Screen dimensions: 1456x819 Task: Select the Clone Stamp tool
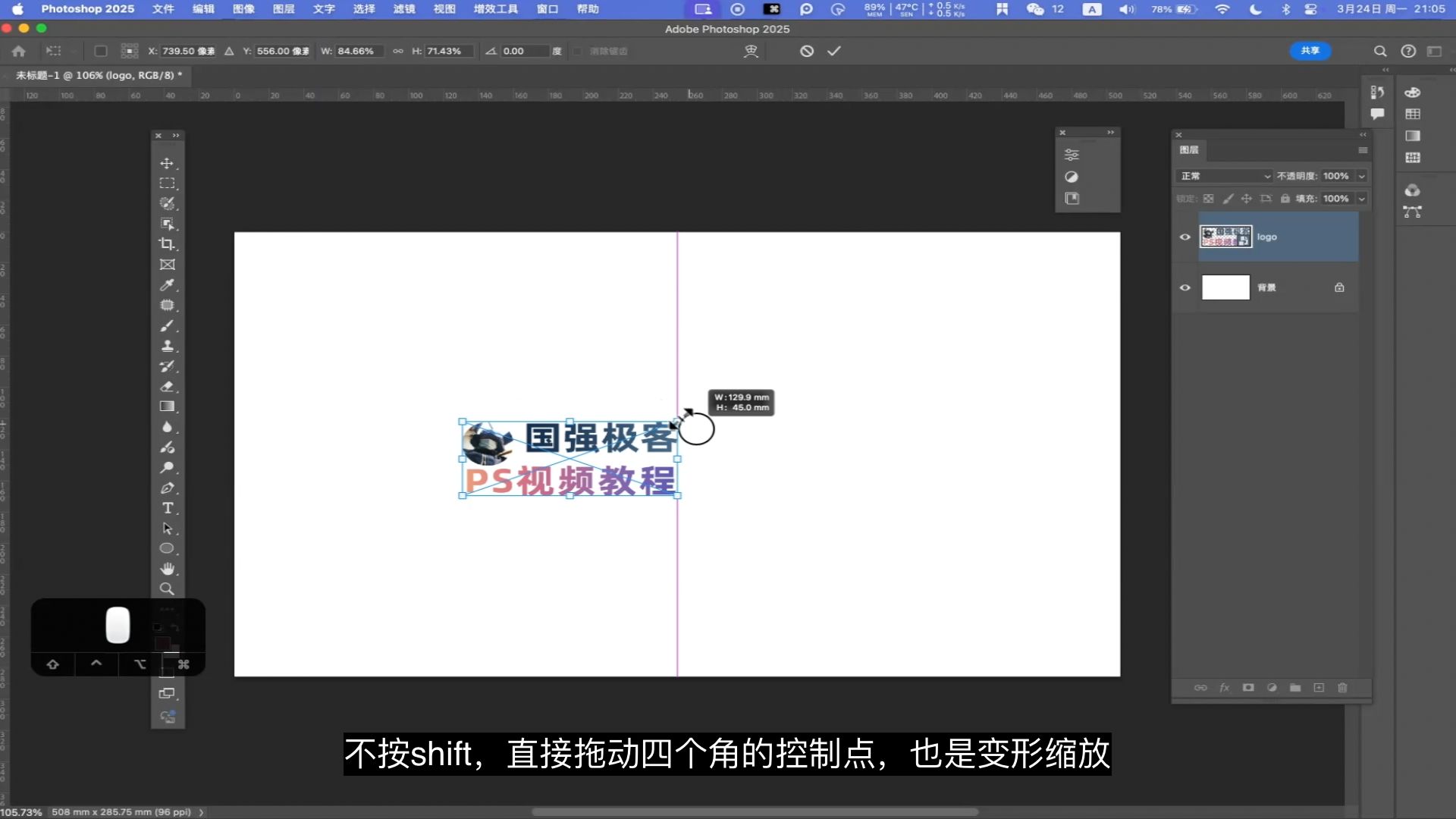[x=167, y=346]
